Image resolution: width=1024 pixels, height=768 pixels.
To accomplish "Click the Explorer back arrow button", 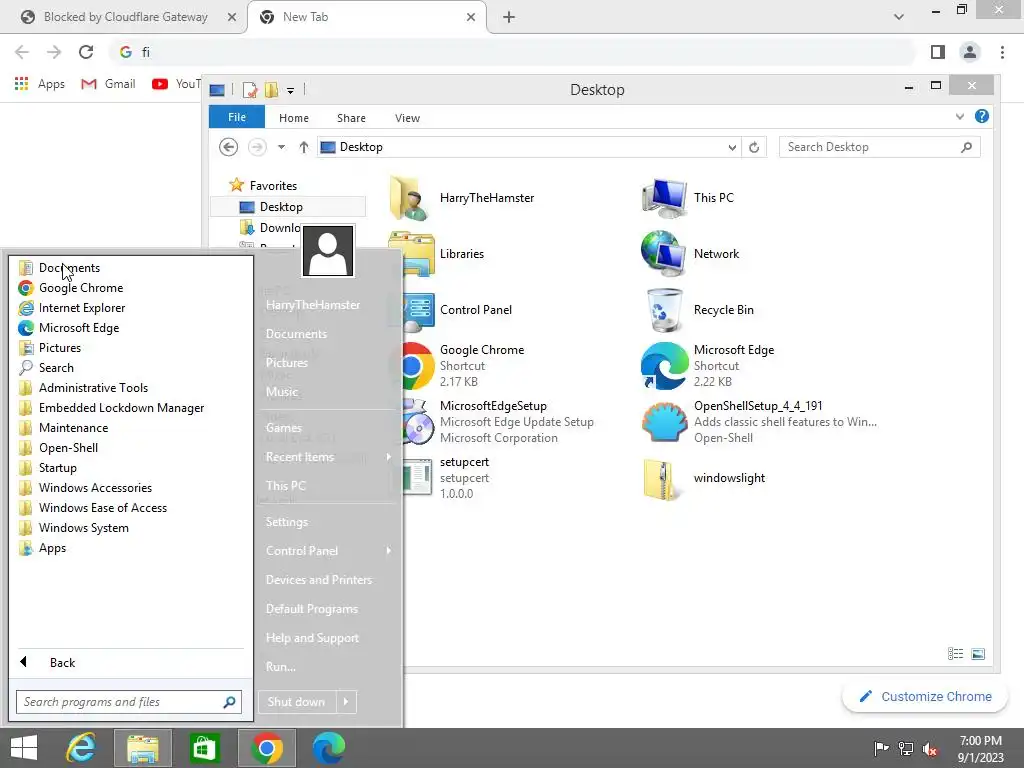I will [x=229, y=147].
